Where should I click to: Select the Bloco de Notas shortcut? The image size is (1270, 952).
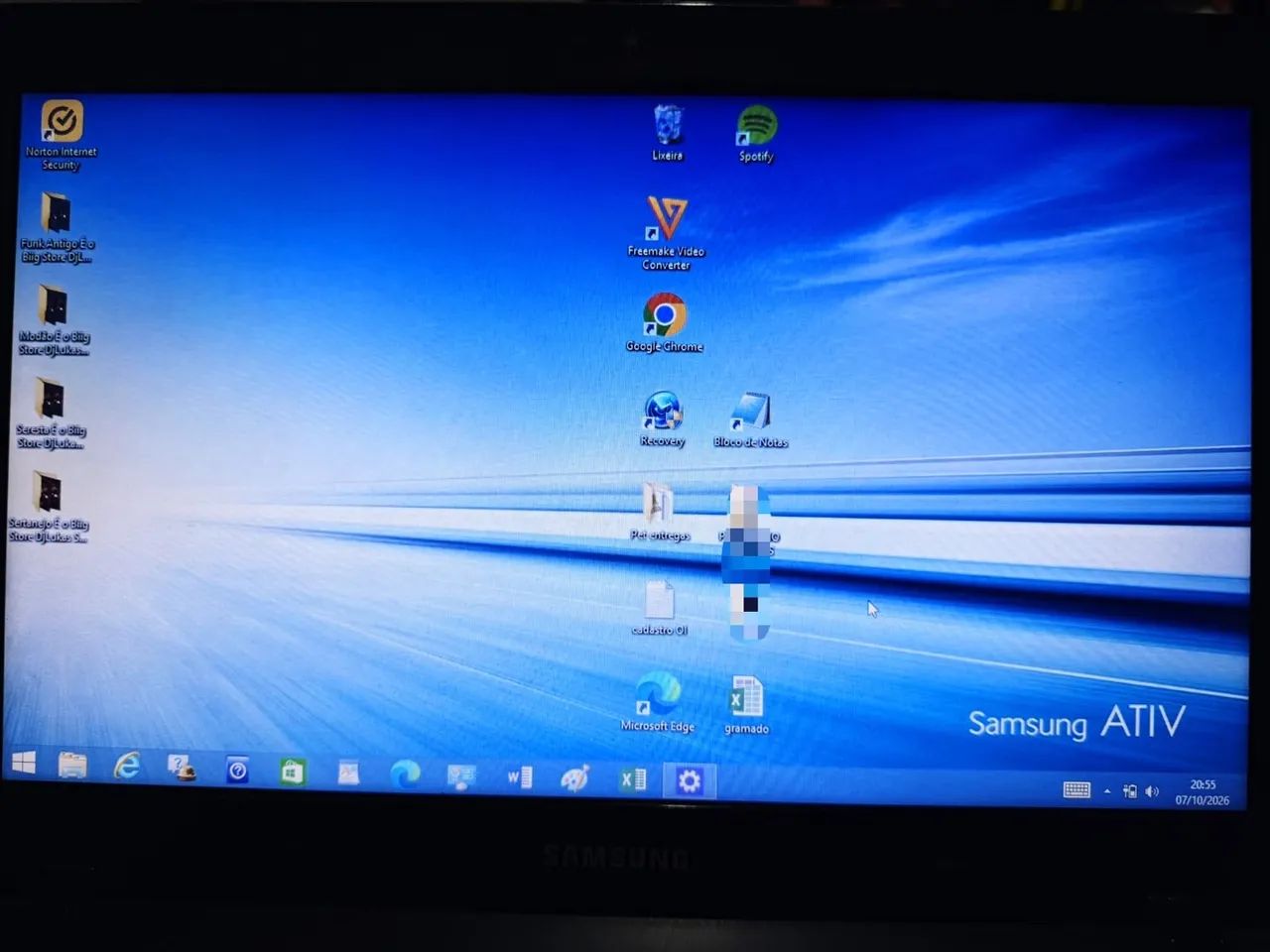click(x=750, y=419)
